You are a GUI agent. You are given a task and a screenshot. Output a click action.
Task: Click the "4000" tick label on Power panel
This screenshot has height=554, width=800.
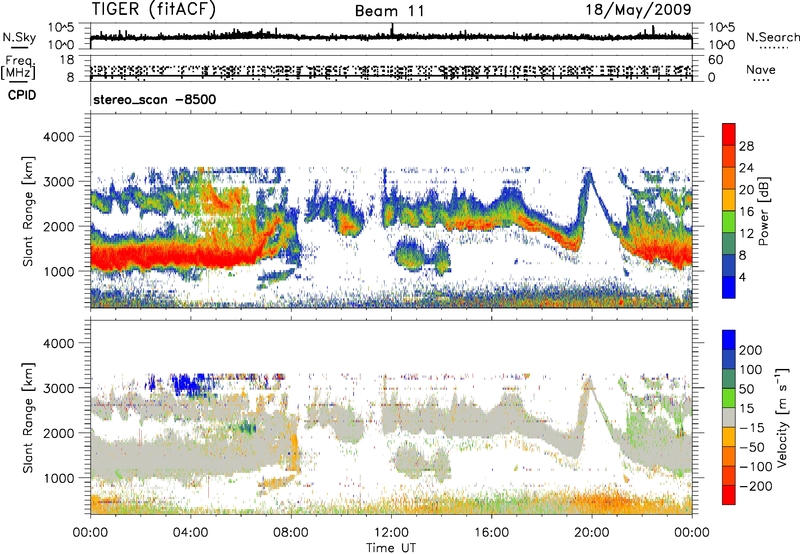coord(59,137)
